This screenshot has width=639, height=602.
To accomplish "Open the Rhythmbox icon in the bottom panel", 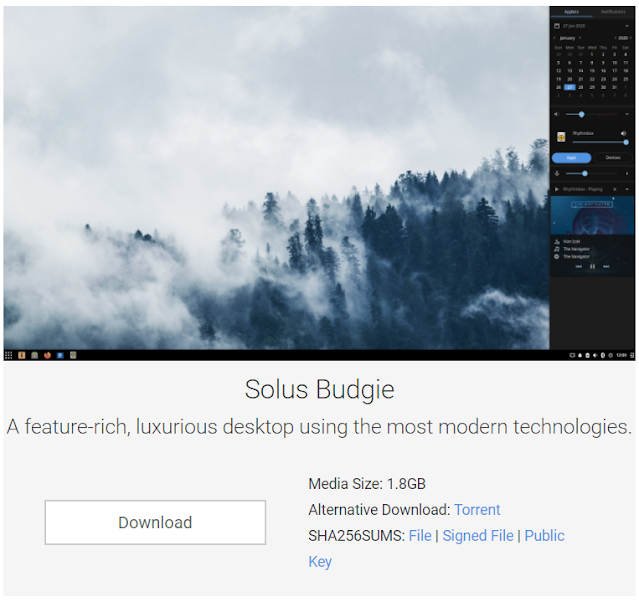I will [x=73, y=355].
